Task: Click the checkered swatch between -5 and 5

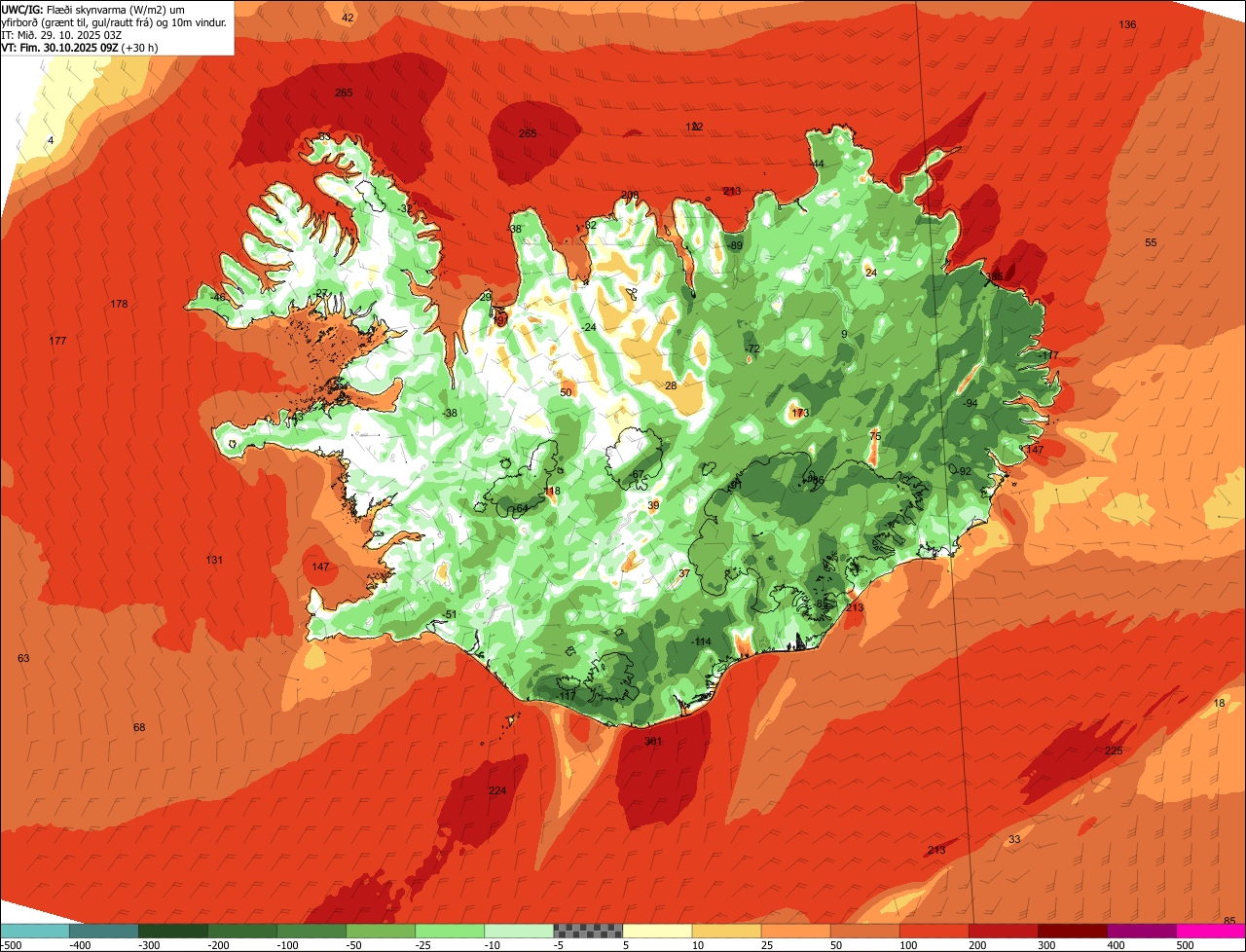Action: coord(588,931)
